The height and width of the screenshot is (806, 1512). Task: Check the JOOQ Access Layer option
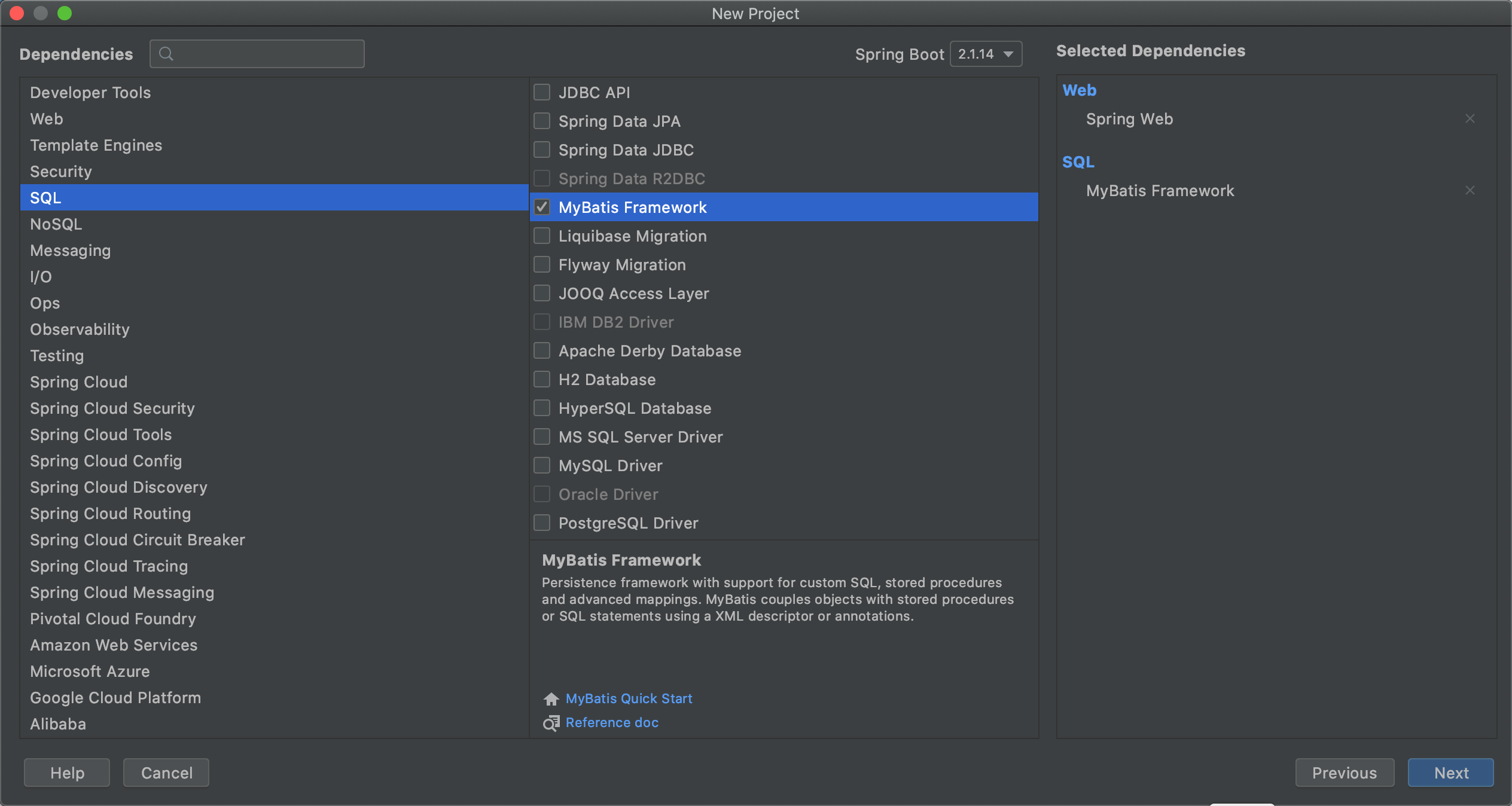point(542,293)
